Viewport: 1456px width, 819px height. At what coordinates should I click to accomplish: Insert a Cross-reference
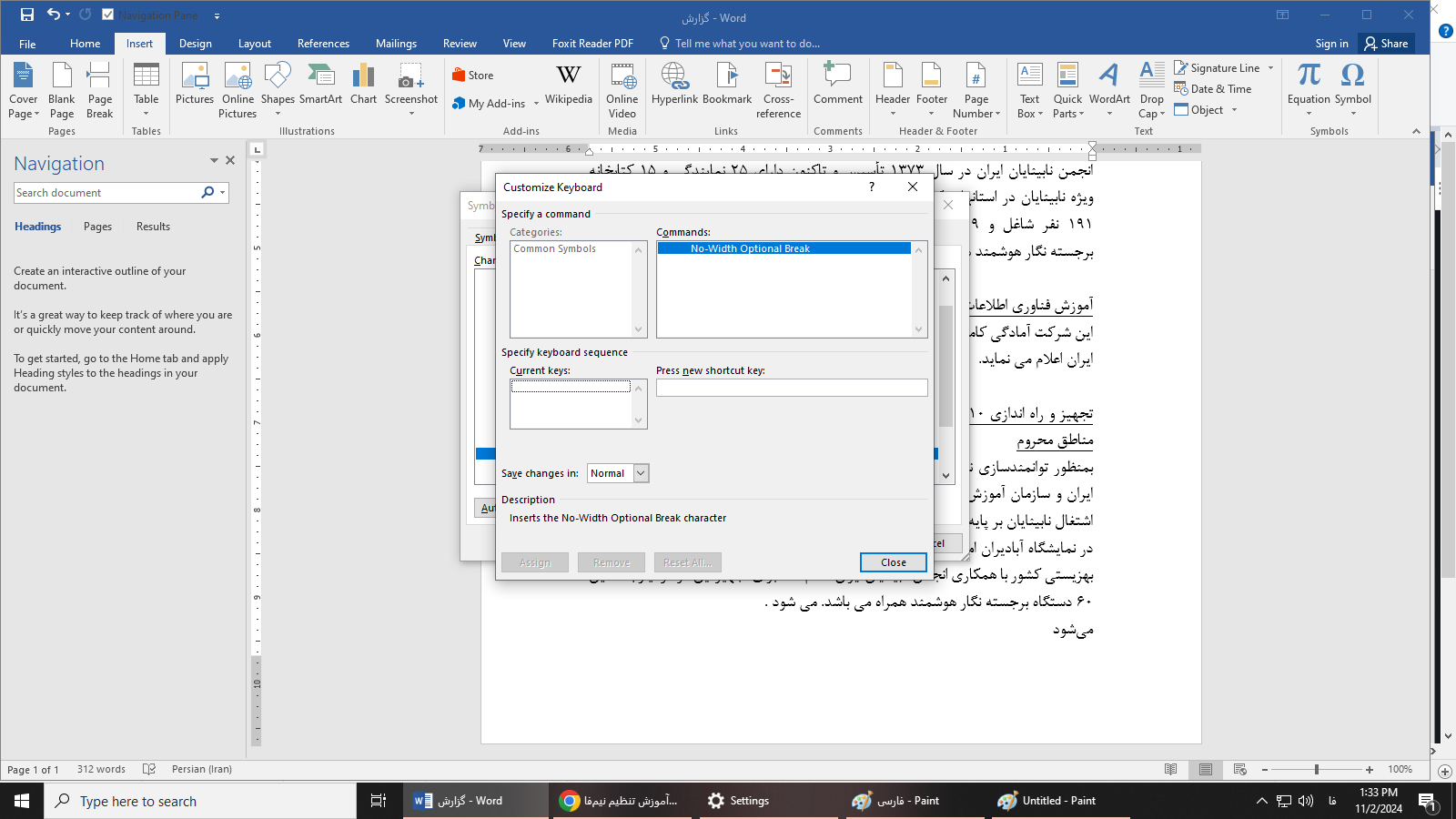pyautogui.click(x=778, y=91)
